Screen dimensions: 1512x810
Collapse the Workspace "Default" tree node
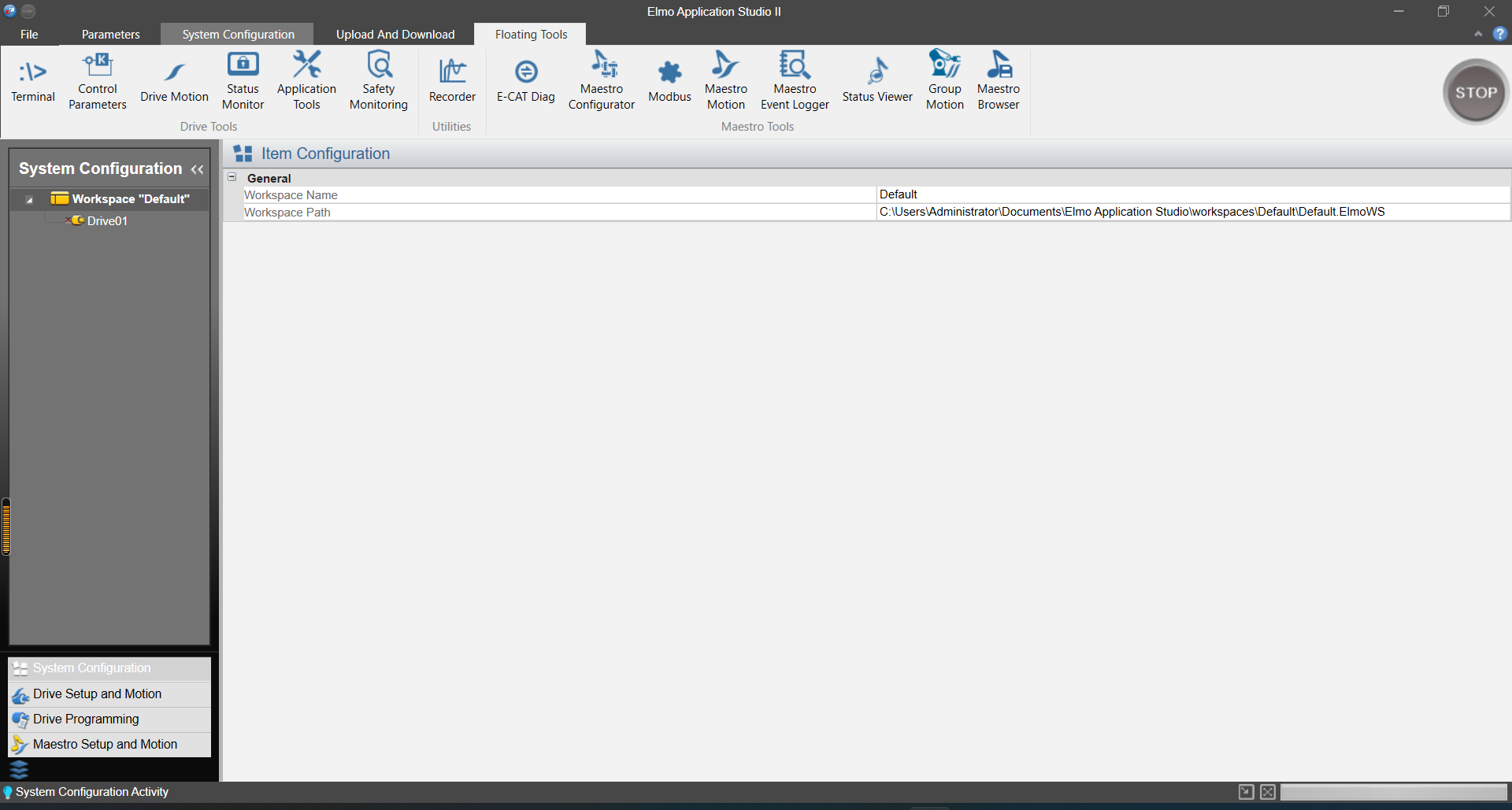coord(29,200)
